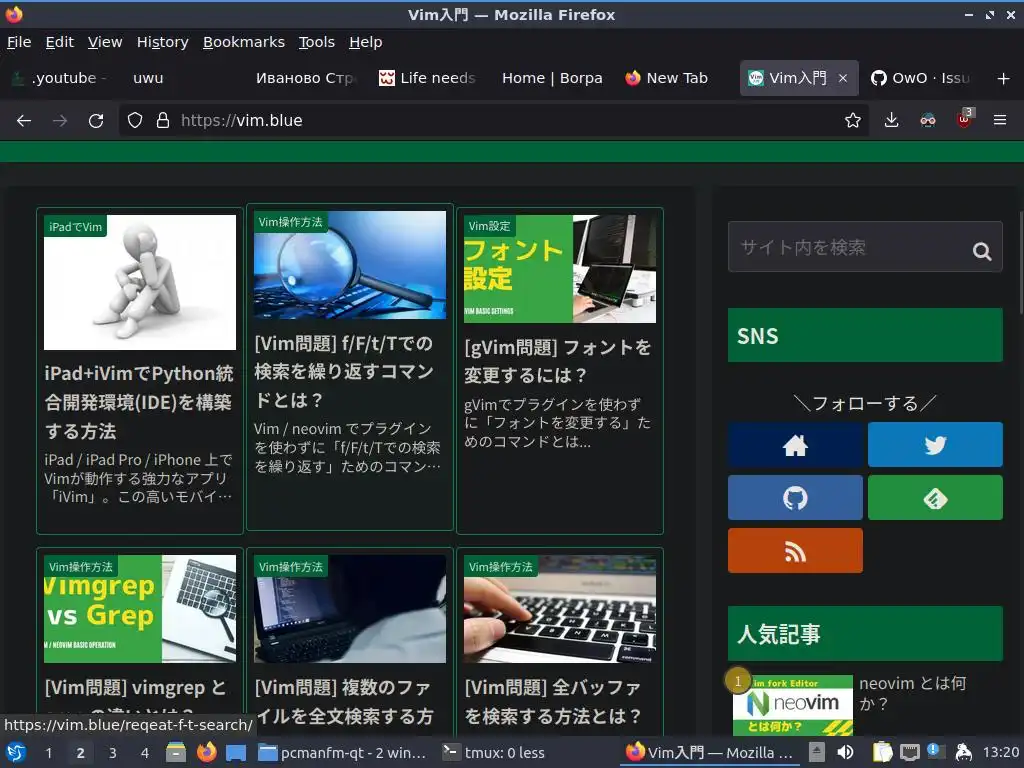Open the File menu
The height and width of the screenshot is (768, 1024).
point(19,42)
